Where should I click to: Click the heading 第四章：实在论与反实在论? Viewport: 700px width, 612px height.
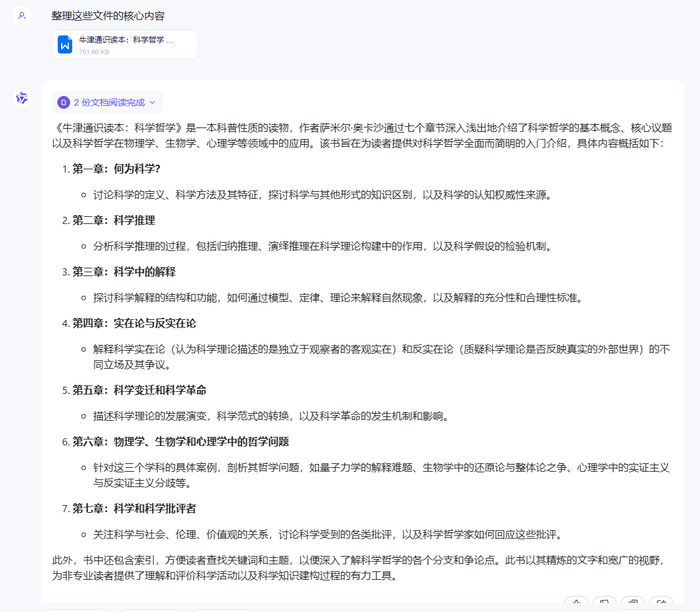(134, 323)
